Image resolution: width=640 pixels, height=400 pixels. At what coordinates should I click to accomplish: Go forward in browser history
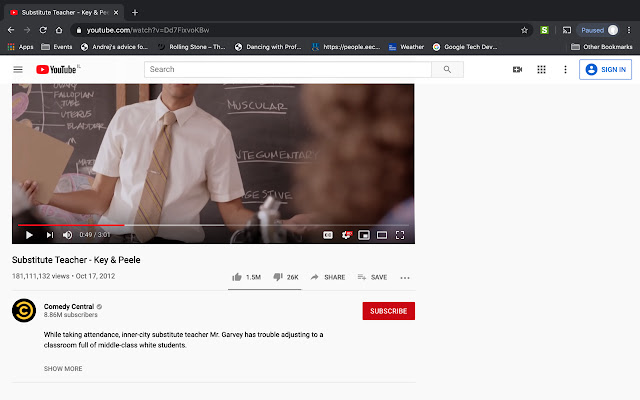pos(27,30)
